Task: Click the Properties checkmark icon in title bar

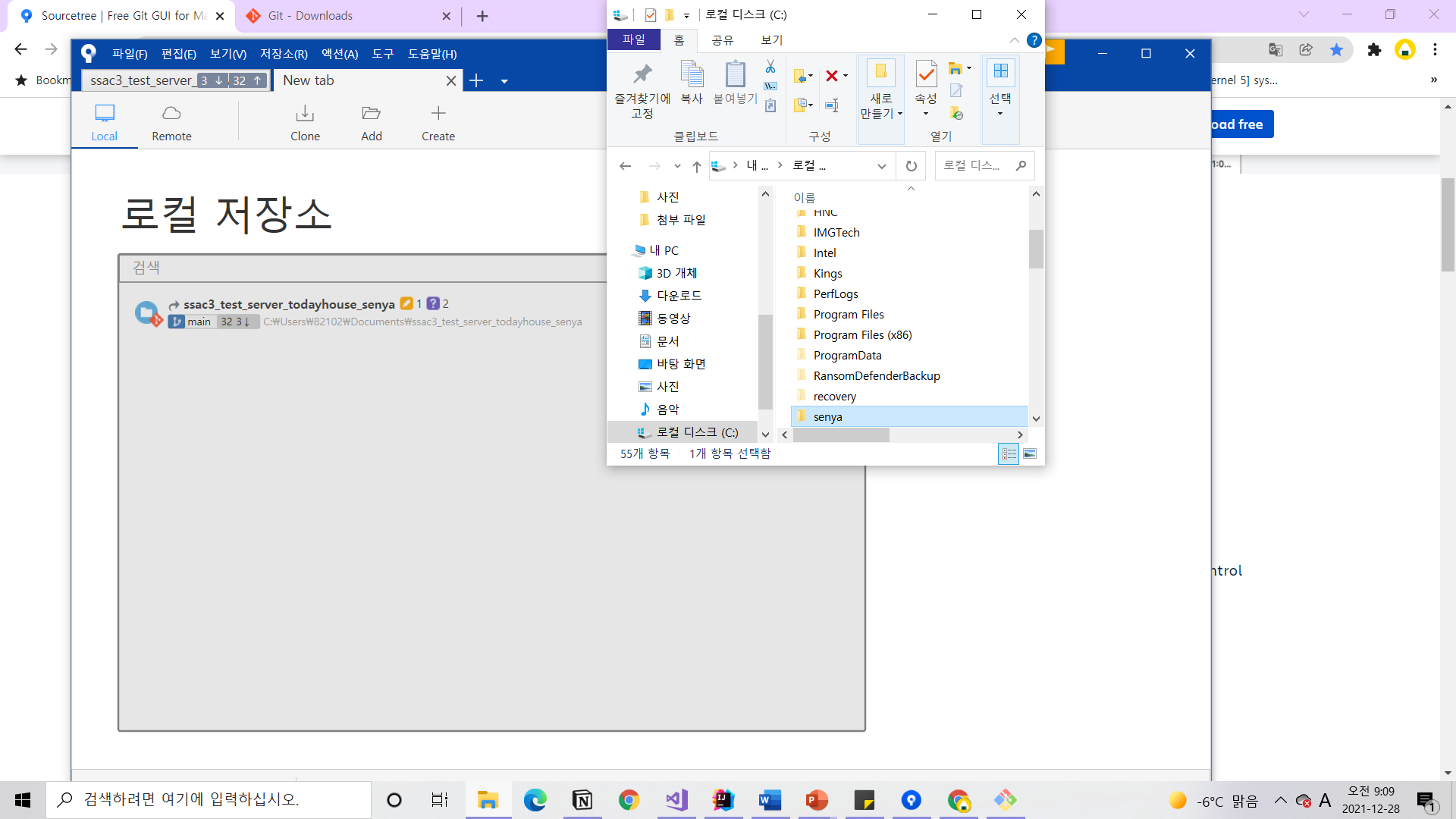Action: (650, 14)
